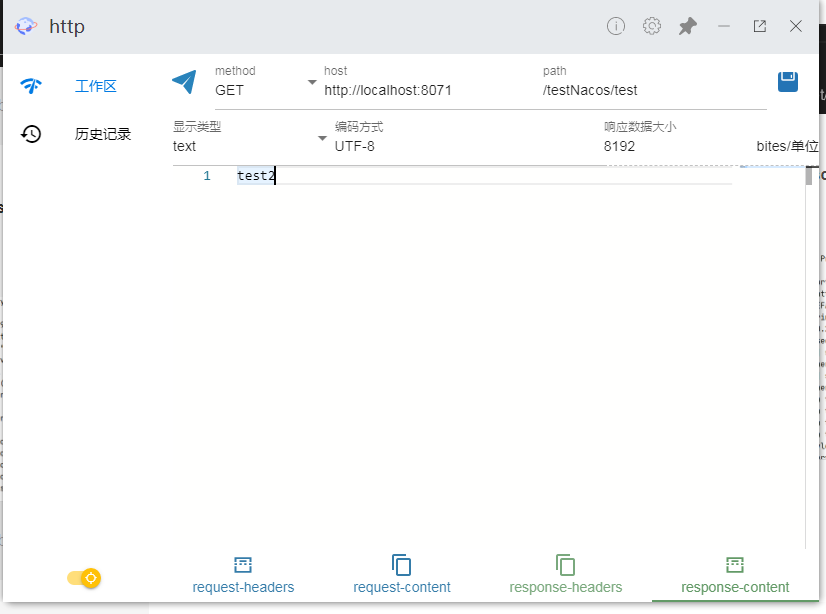This screenshot has height=614, width=826.
Task: Switch to the response-headers tab
Action: pos(565,575)
